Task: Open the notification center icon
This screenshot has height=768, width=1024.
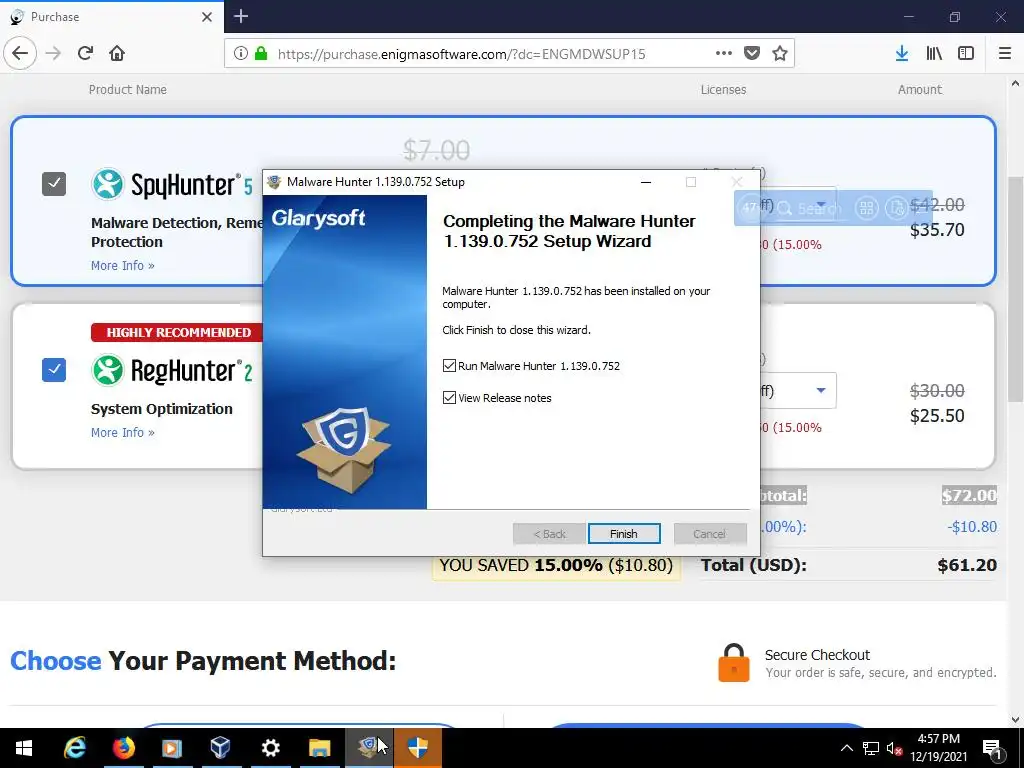Action: (x=992, y=748)
